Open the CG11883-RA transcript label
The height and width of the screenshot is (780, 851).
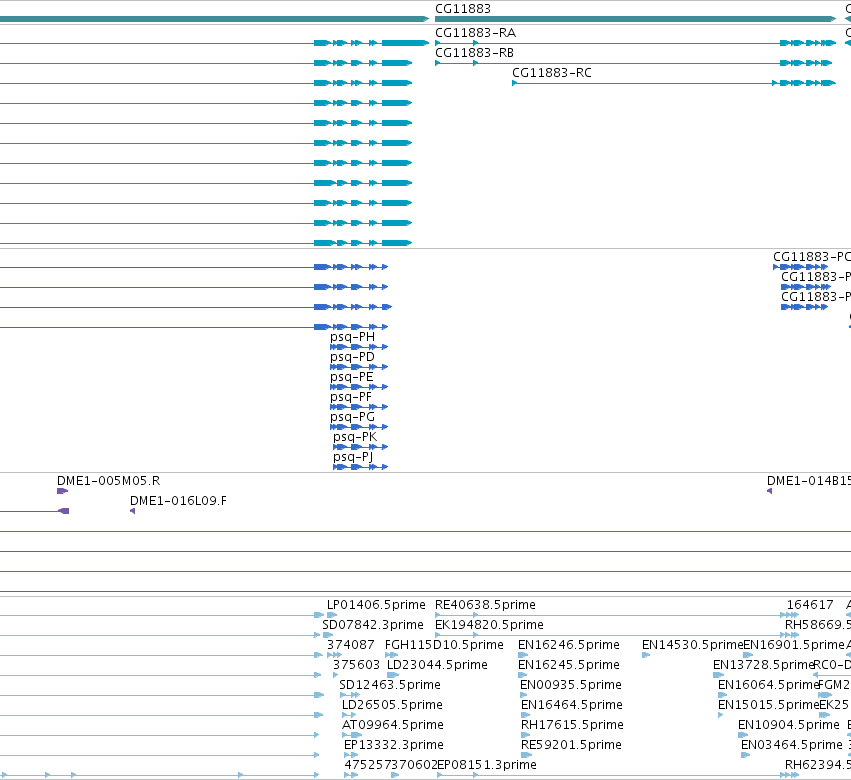click(475, 33)
